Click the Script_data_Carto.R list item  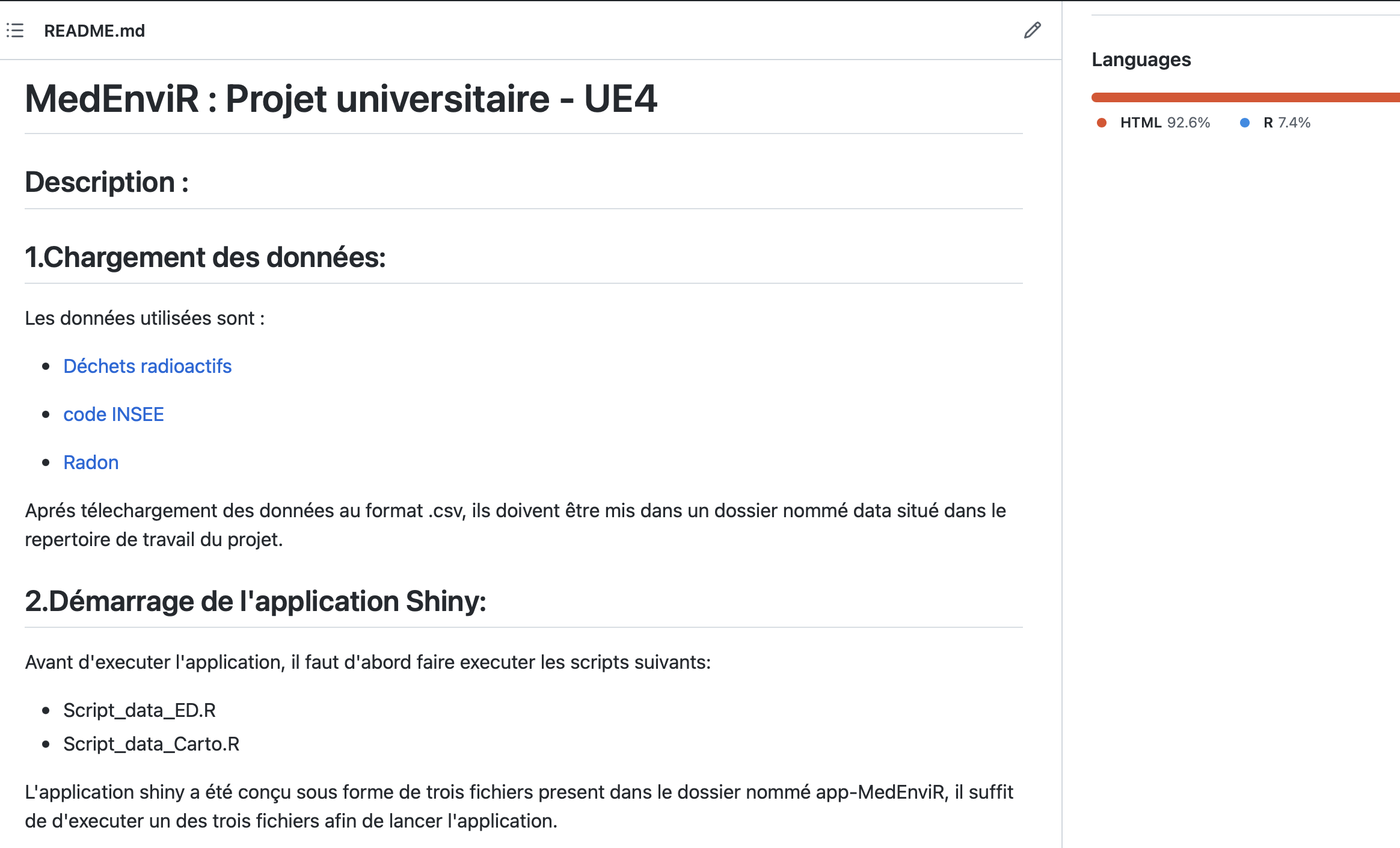coord(152,744)
